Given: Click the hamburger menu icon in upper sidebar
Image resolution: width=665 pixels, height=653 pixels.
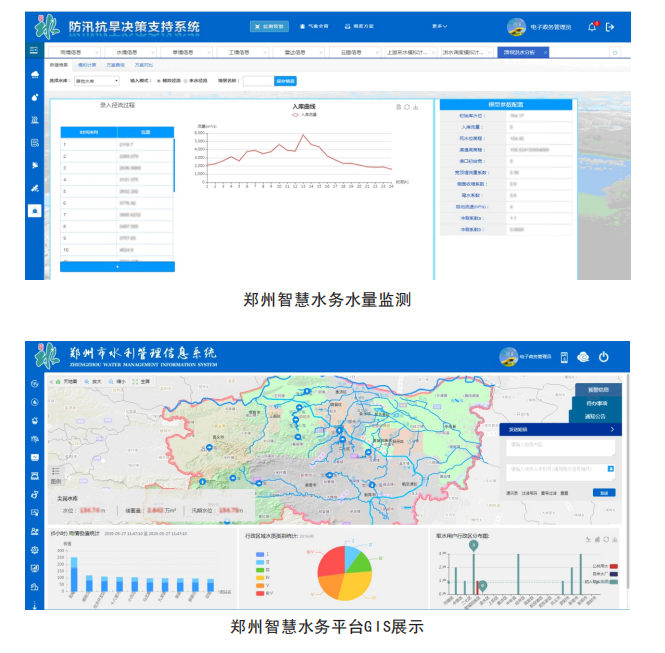Looking at the screenshot, I should tap(35, 50).
